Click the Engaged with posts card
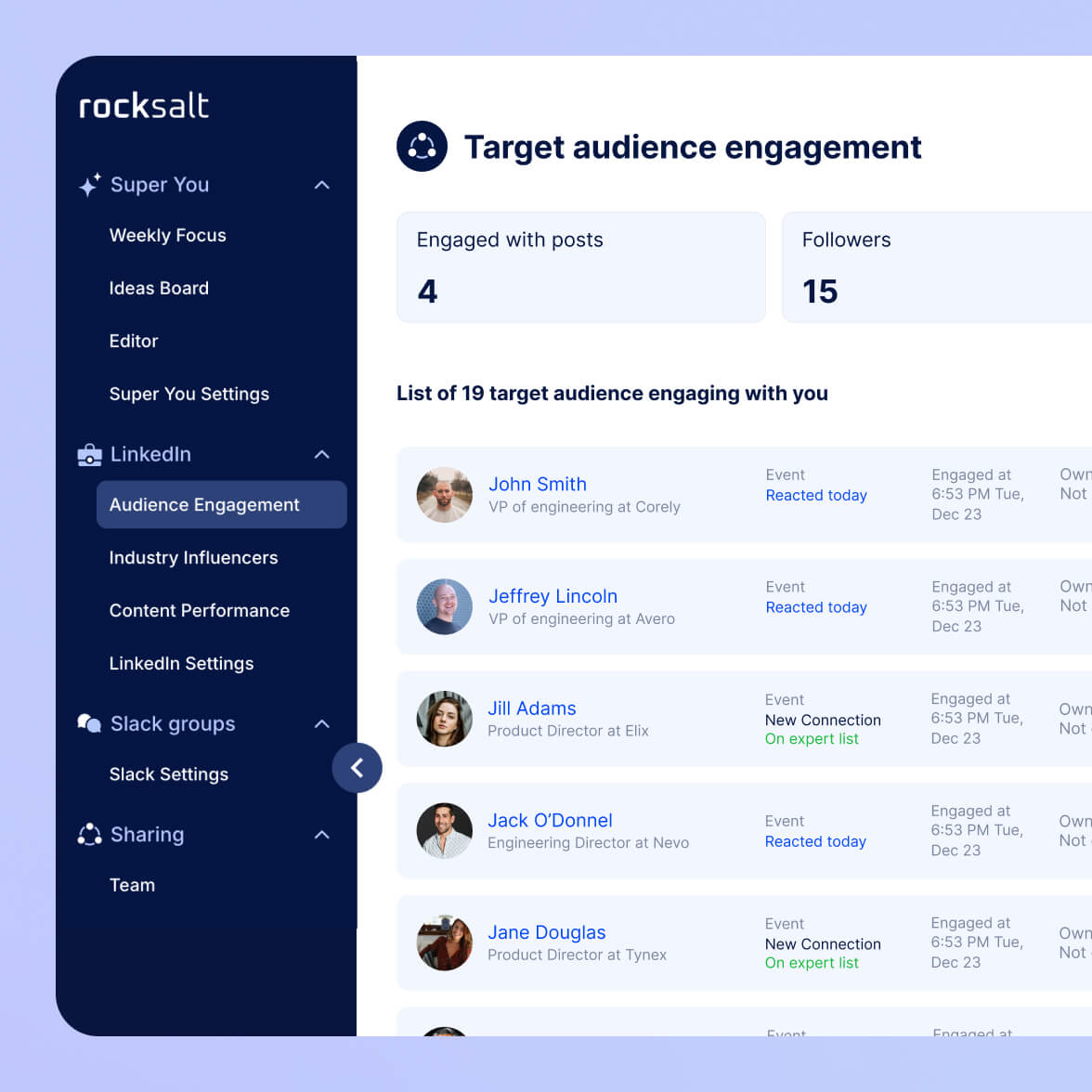This screenshot has width=1092, height=1092. (x=580, y=267)
